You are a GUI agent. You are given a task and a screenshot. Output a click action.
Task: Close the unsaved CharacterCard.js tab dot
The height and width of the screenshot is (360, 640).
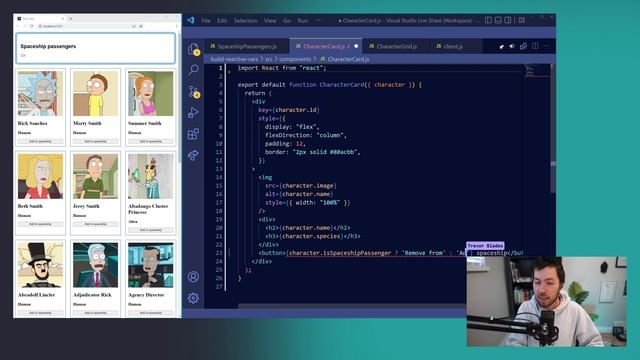(356, 47)
